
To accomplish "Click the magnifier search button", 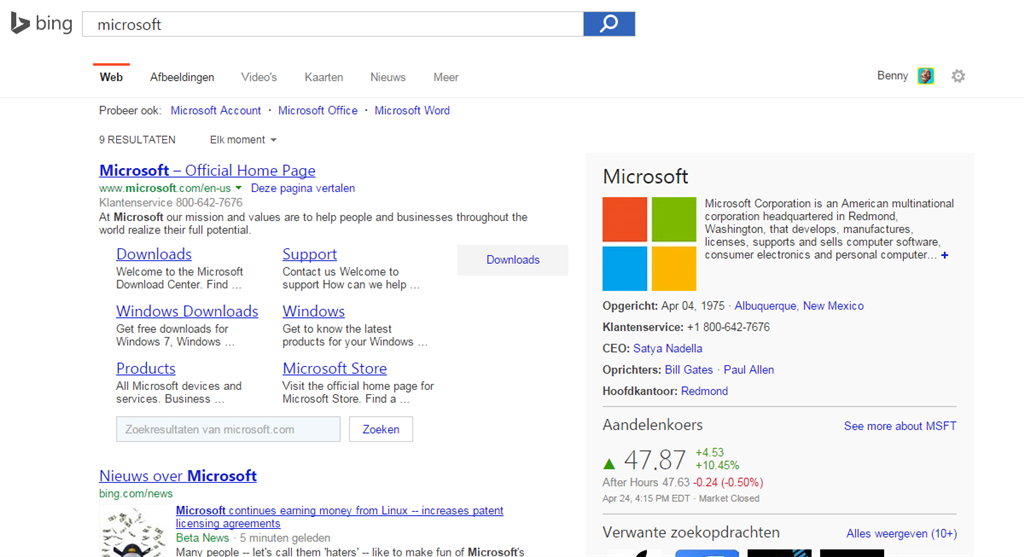I will (x=609, y=24).
